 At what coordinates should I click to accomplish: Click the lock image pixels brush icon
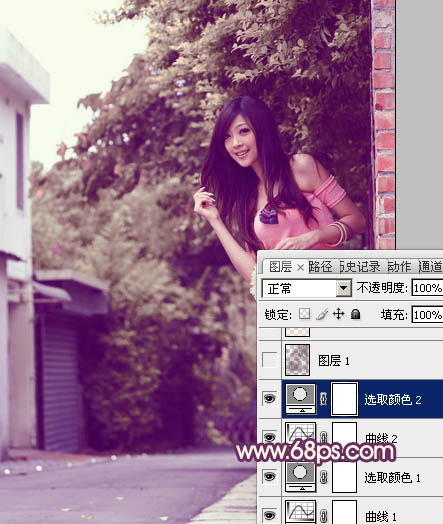click(x=321, y=314)
